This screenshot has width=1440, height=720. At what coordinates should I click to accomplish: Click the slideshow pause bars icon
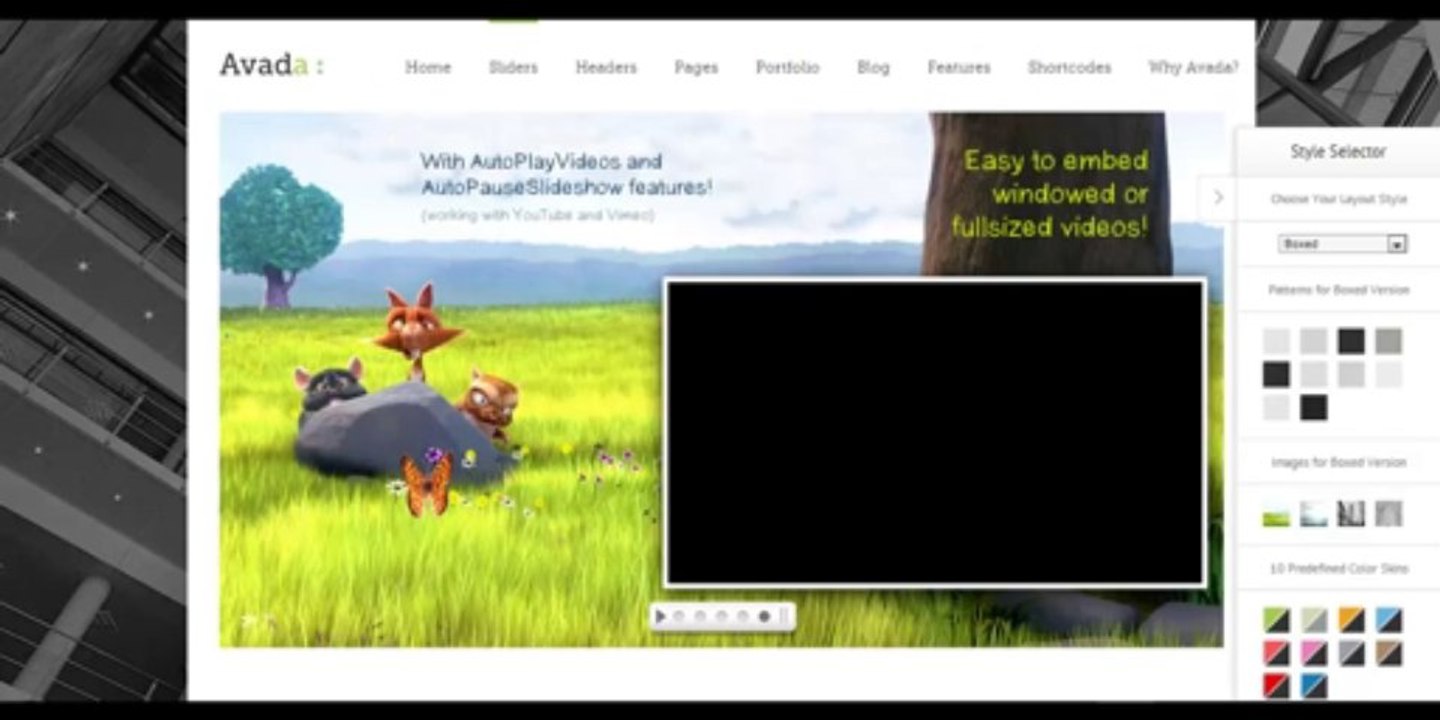[x=783, y=616]
